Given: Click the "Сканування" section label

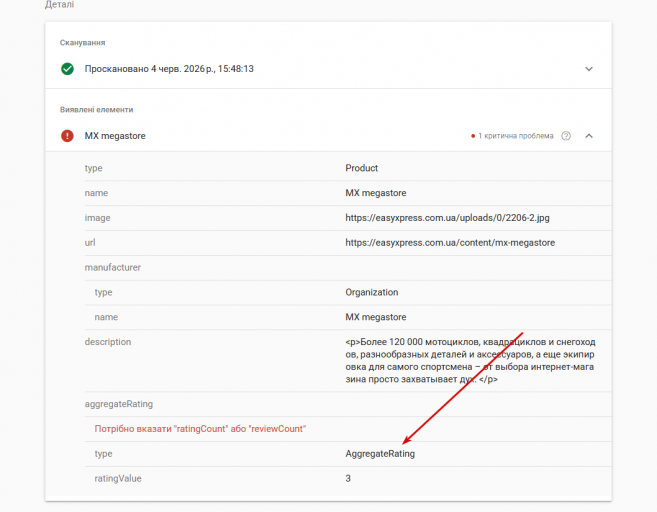Looking at the screenshot, I should click(83, 43).
